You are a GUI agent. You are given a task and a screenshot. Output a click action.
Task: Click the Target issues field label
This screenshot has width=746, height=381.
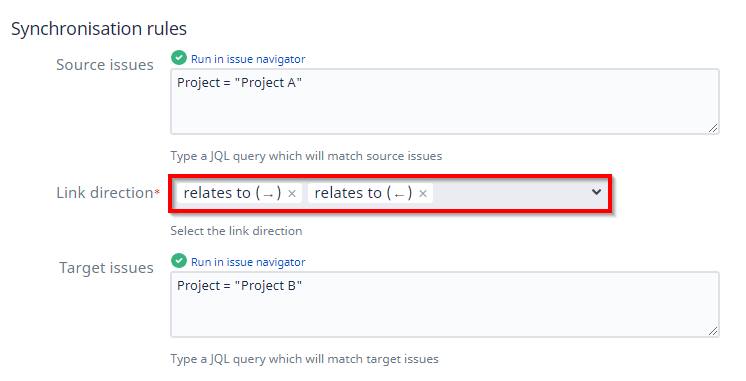[106, 268]
